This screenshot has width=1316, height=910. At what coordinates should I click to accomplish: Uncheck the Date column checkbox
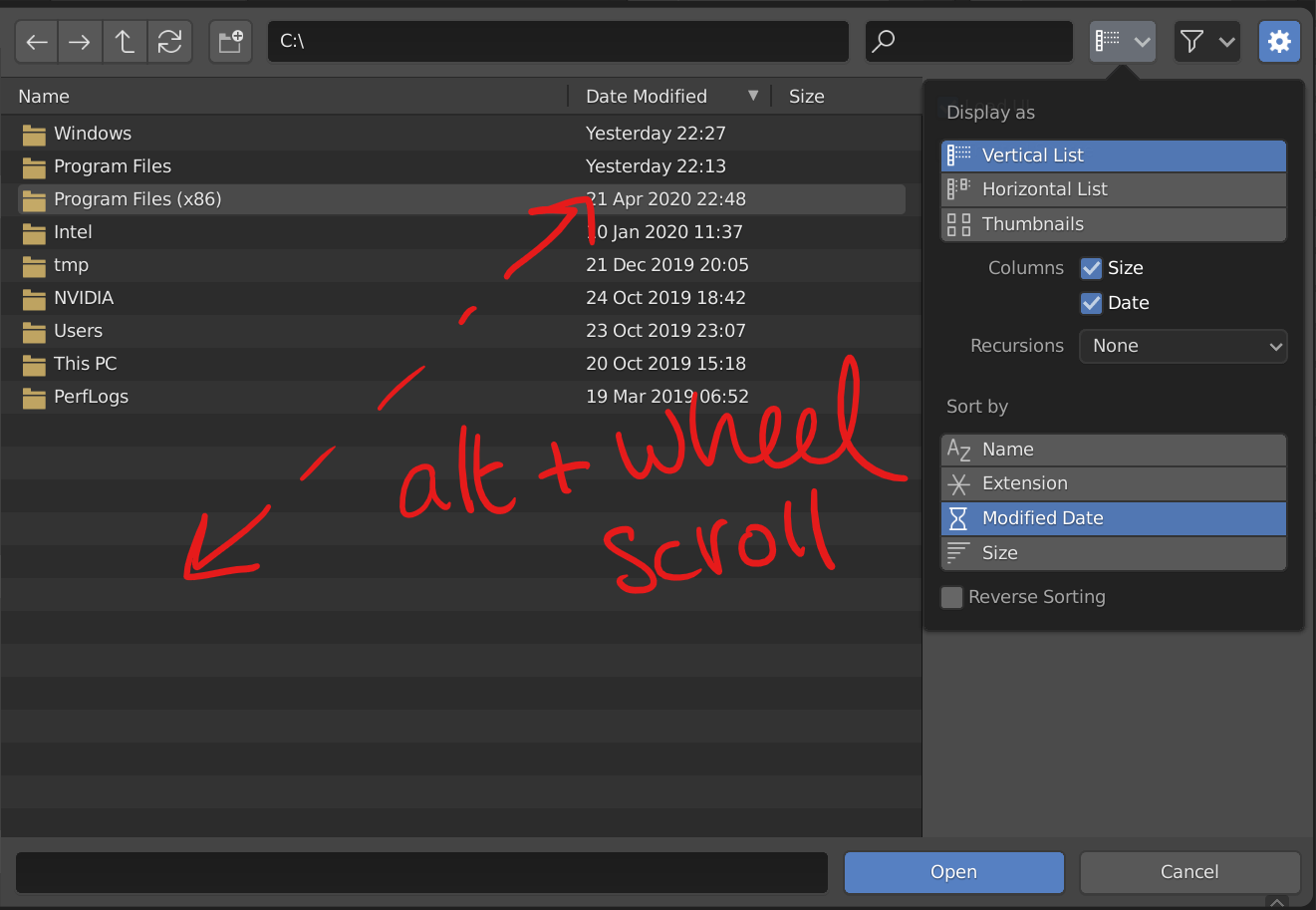(x=1092, y=303)
